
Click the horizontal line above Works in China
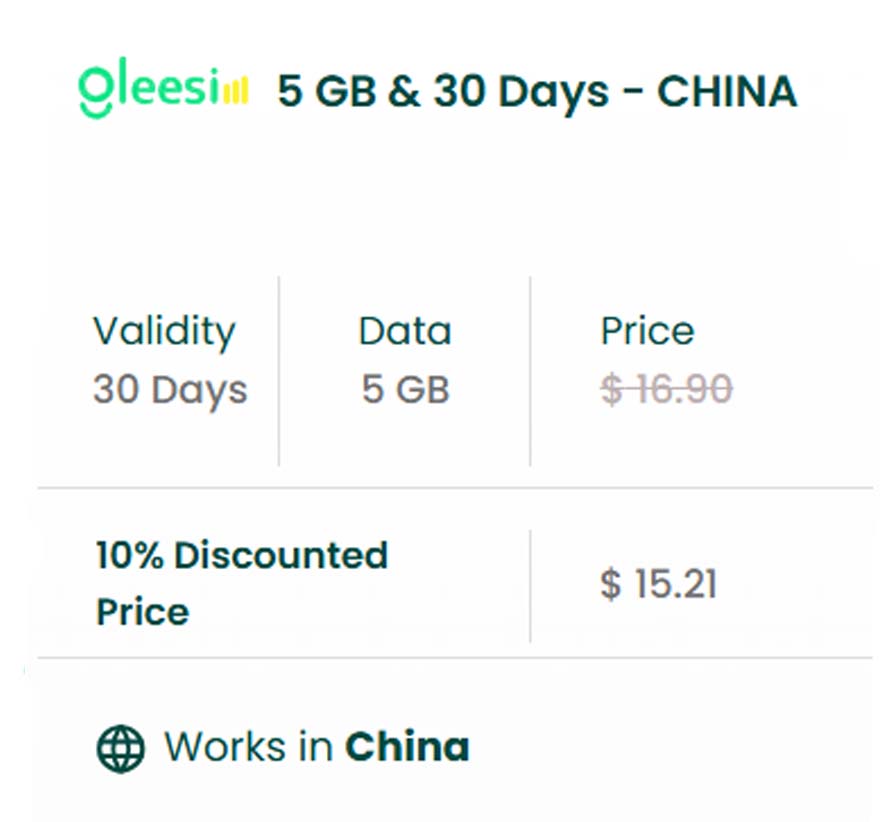click(x=455, y=657)
